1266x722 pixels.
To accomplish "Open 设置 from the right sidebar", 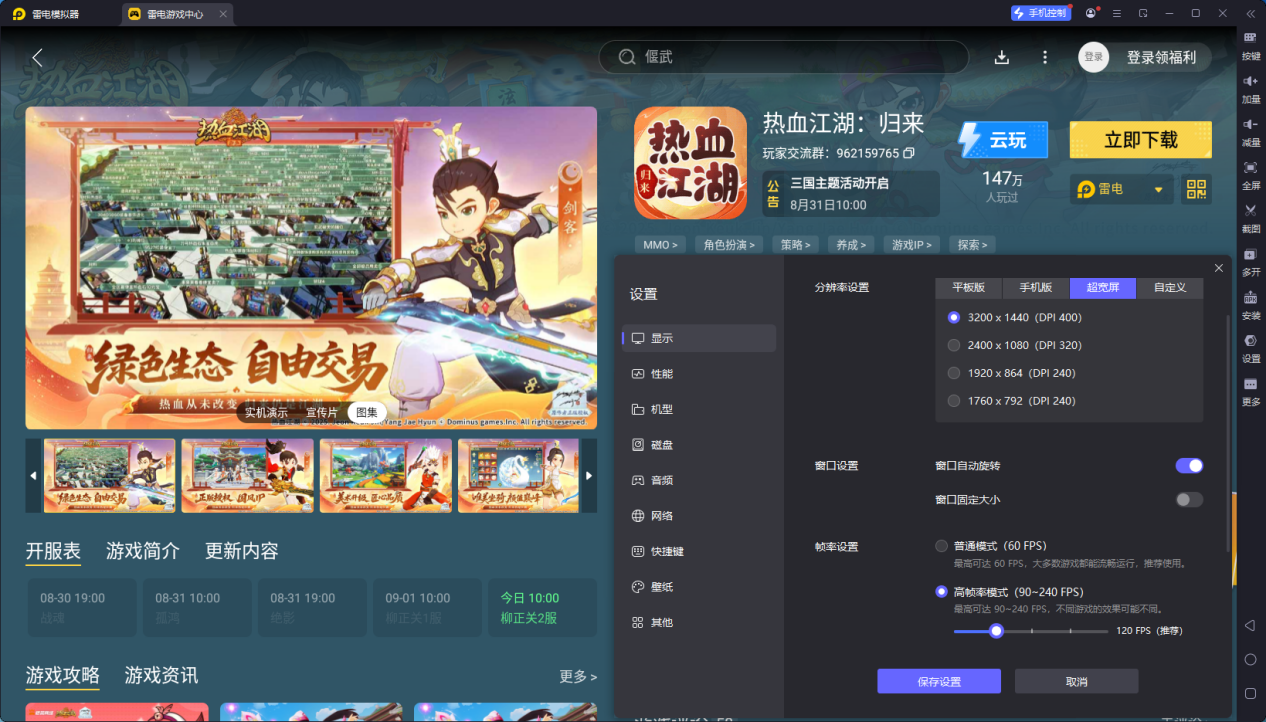I will [1250, 340].
